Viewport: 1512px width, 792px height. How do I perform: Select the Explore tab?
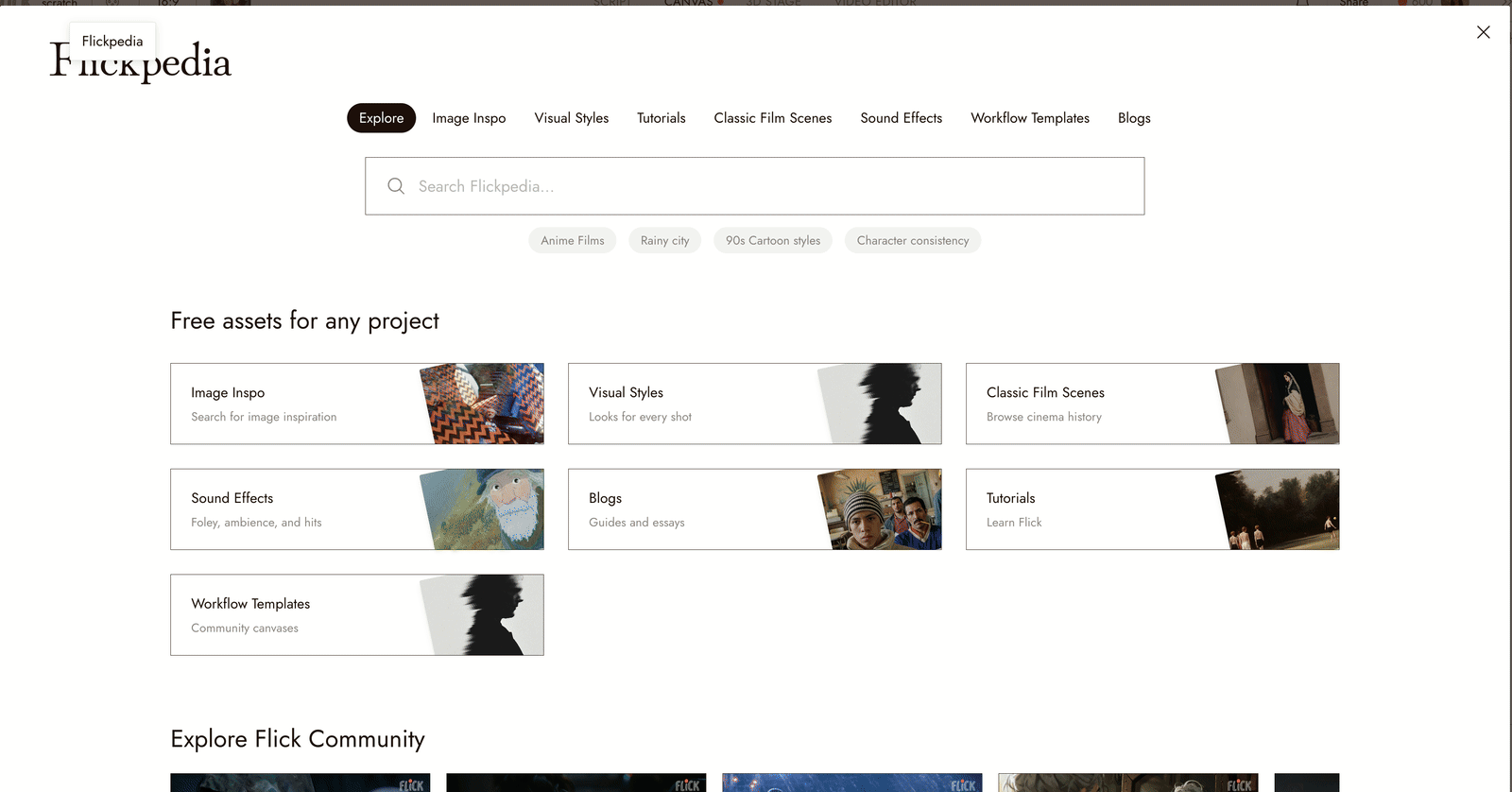[x=382, y=118]
